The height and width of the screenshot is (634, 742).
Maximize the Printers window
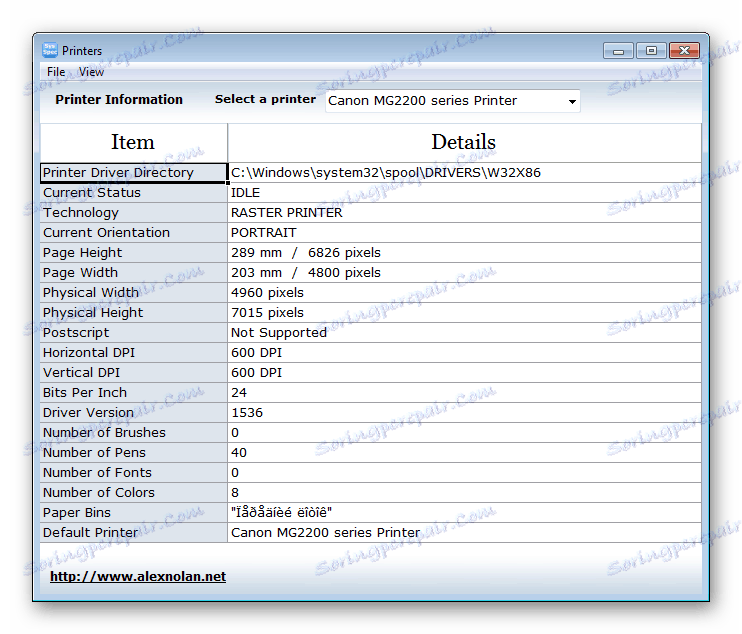651,51
